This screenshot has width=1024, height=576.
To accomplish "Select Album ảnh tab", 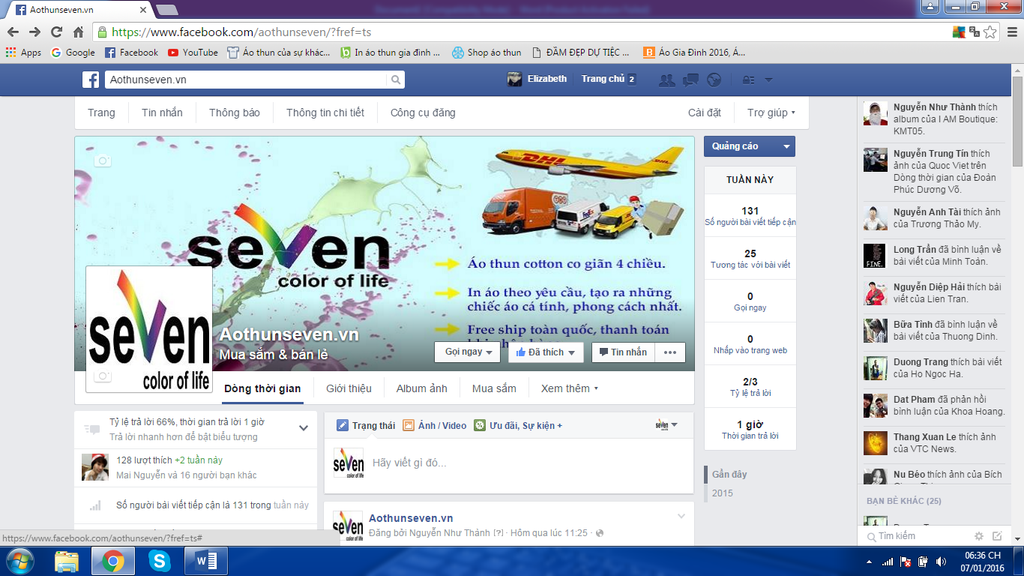I will click(x=422, y=389).
